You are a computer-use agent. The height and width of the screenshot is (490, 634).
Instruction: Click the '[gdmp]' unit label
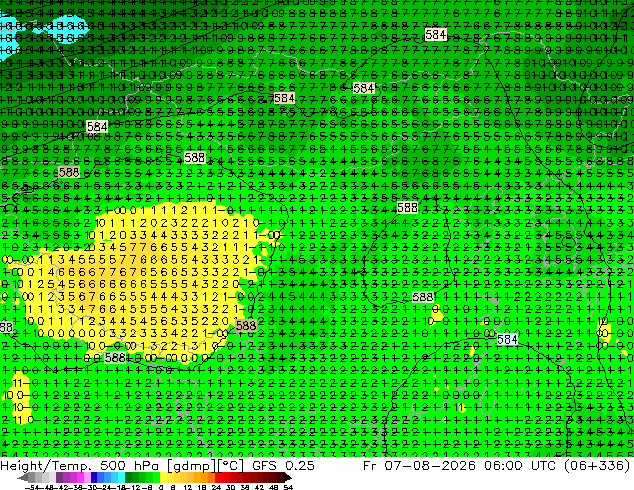pos(192,466)
